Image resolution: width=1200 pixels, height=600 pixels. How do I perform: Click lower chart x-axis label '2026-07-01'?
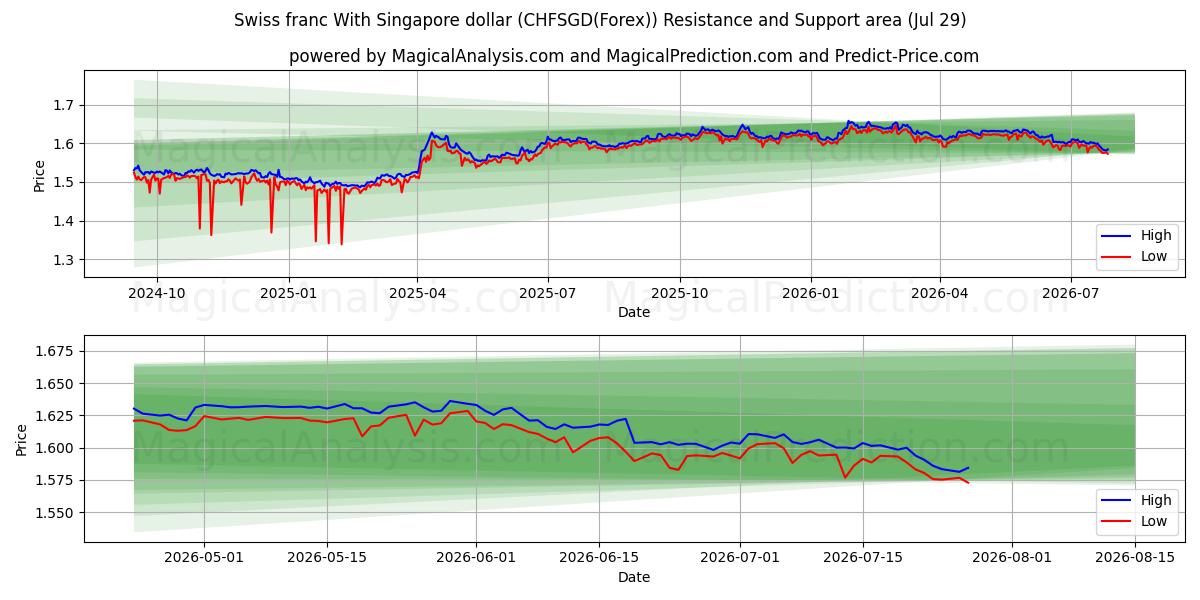point(741,559)
